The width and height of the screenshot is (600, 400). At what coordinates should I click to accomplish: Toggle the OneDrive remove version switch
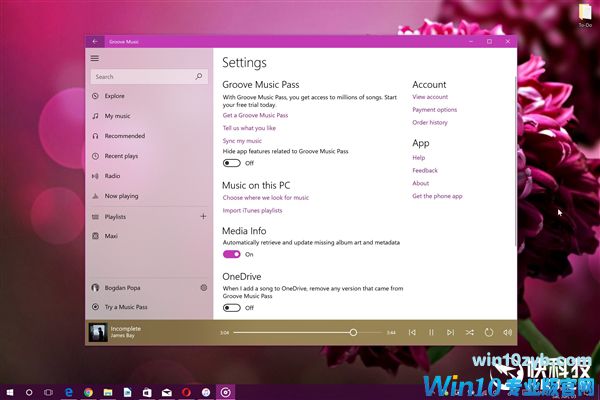point(232,308)
